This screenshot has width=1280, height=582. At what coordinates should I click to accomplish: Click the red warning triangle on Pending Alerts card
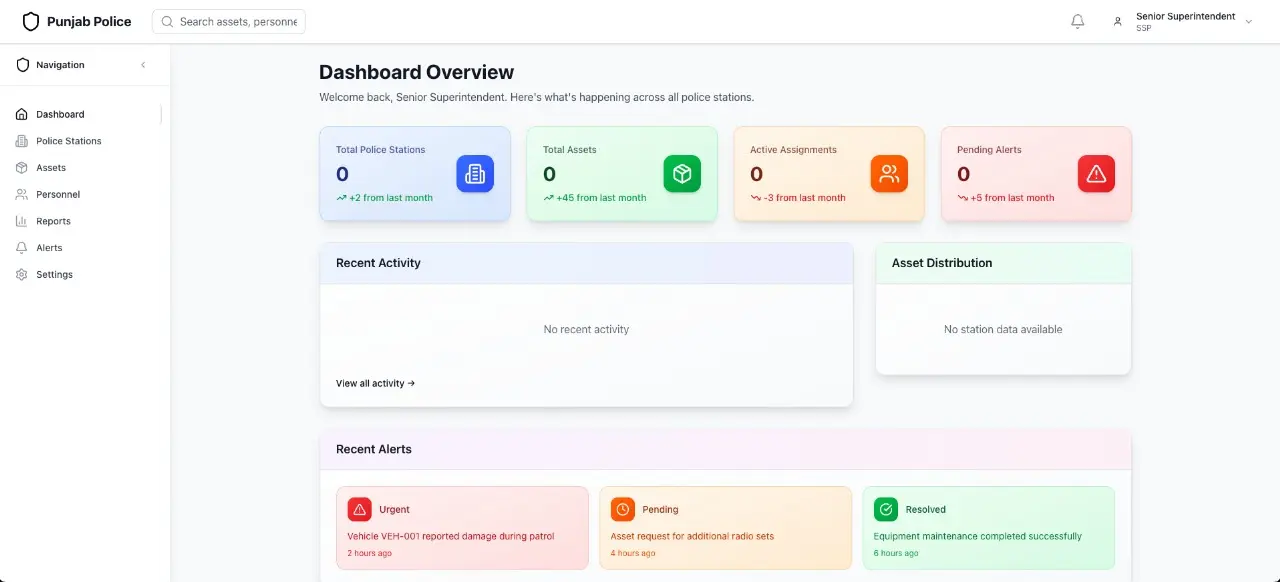point(1096,173)
